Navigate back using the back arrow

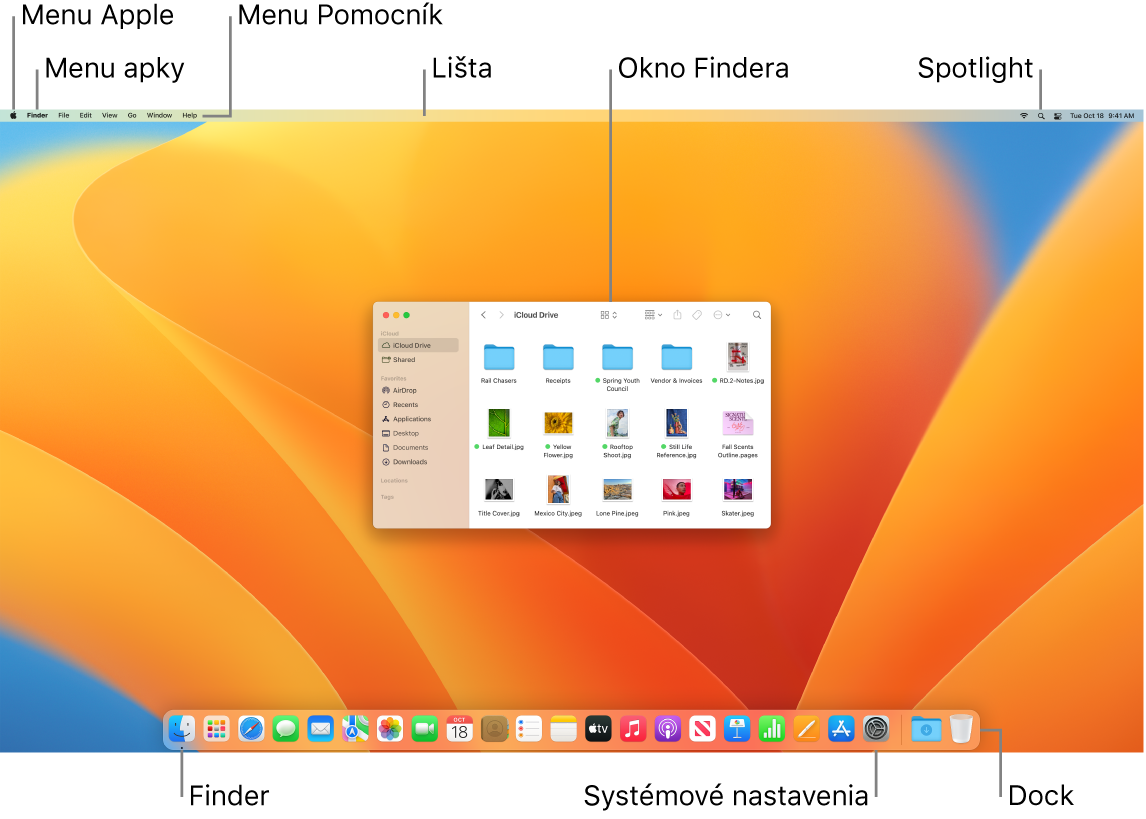483,314
